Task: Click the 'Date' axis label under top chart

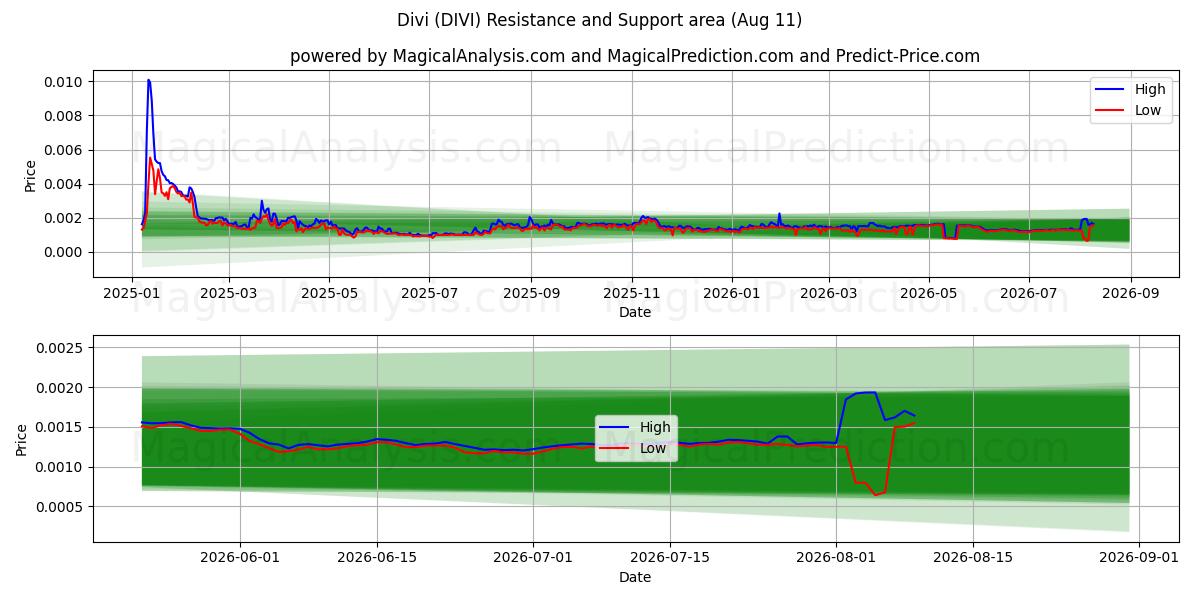Action: click(635, 312)
